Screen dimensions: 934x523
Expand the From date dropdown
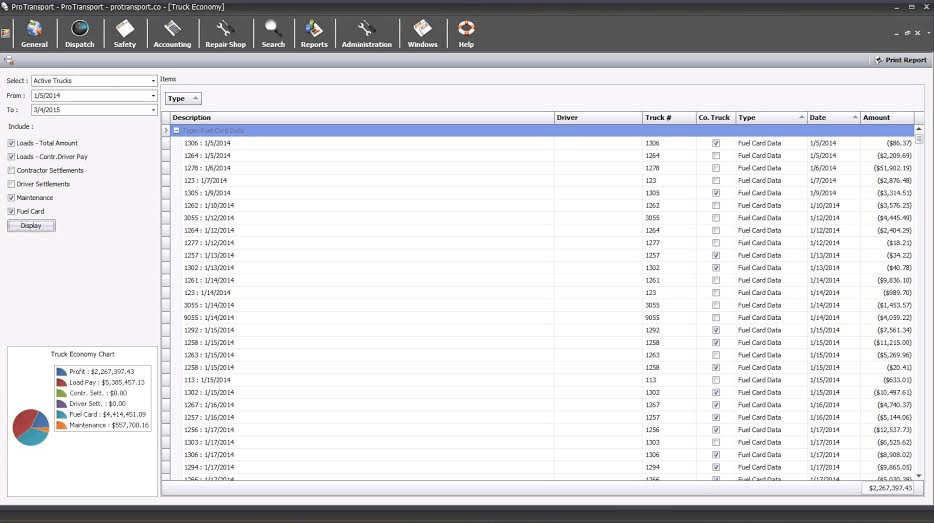click(x=153, y=95)
